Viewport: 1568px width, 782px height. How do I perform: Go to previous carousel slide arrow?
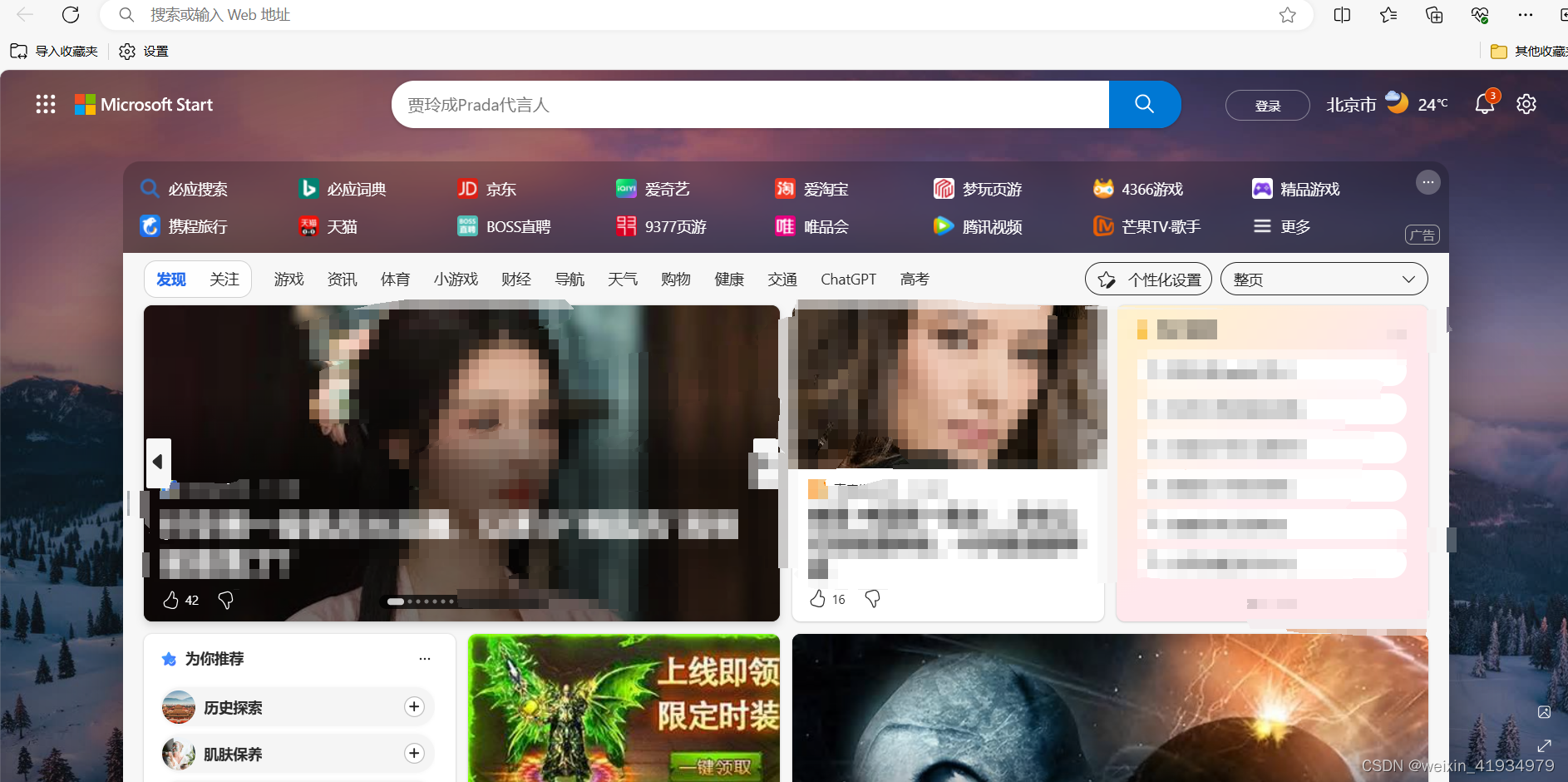pos(158,463)
